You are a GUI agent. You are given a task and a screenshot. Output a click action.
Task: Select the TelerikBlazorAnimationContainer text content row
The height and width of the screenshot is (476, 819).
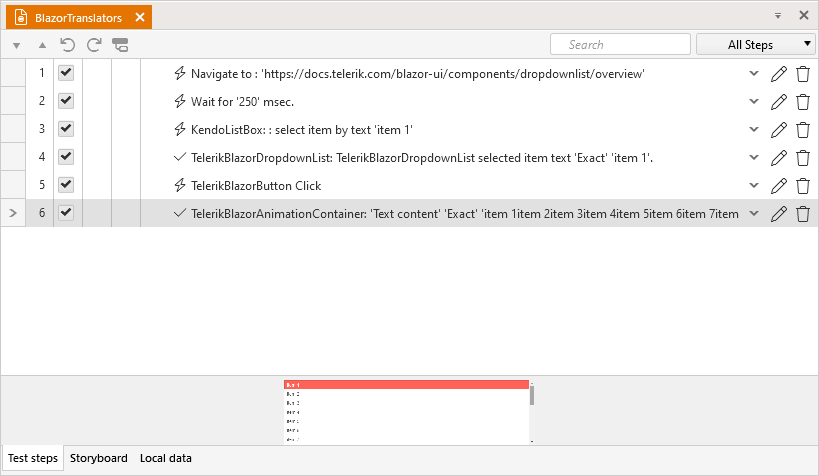465,214
